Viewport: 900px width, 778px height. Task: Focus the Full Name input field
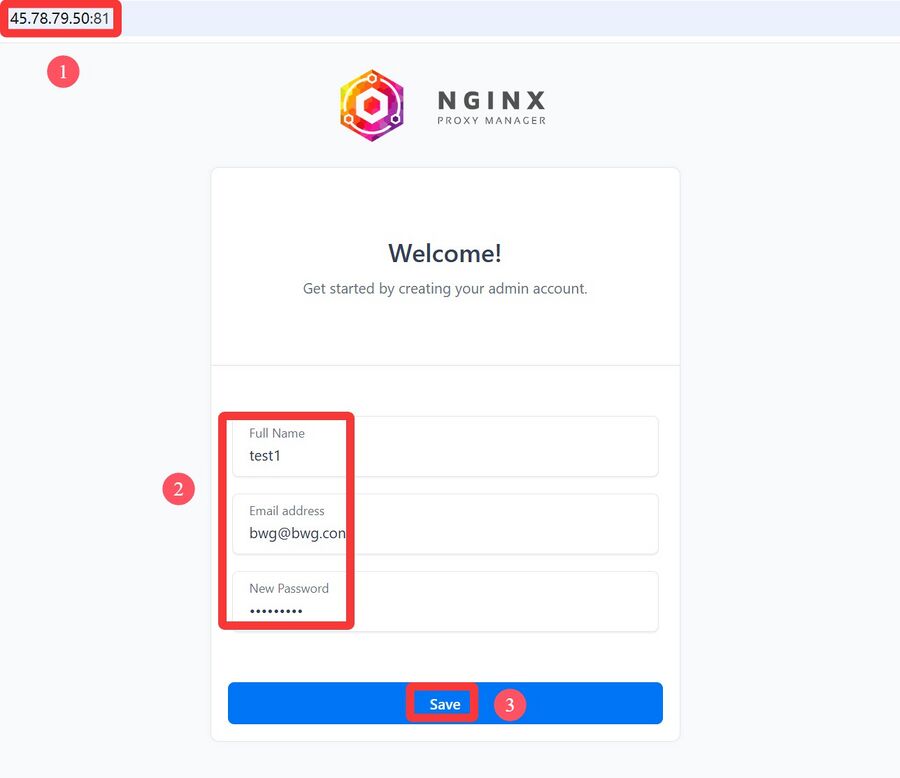point(445,446)
